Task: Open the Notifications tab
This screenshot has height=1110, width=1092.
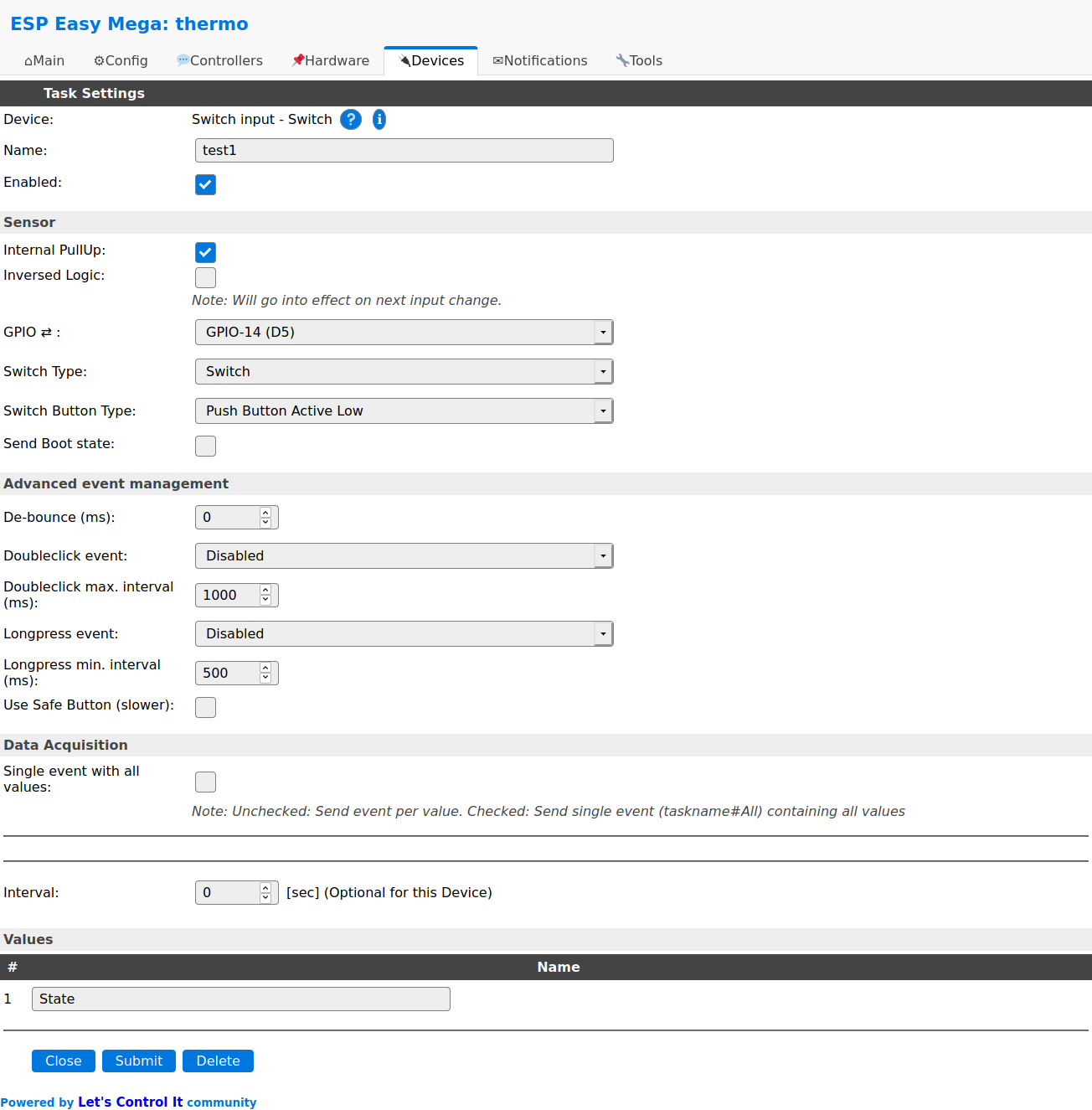Action: tap(540, 60)
